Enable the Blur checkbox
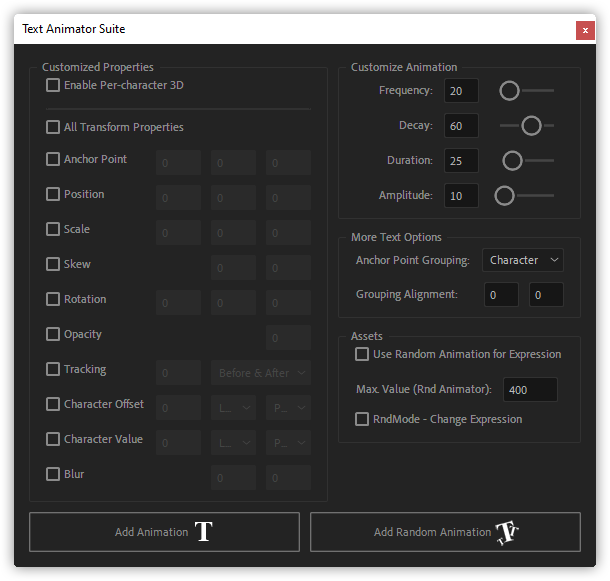610x581 pixels. point(53,474)
